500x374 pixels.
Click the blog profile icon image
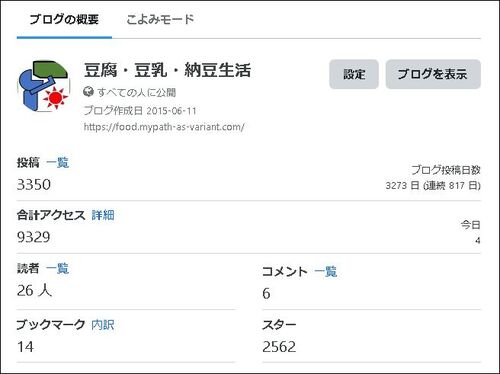click(44, 86)
